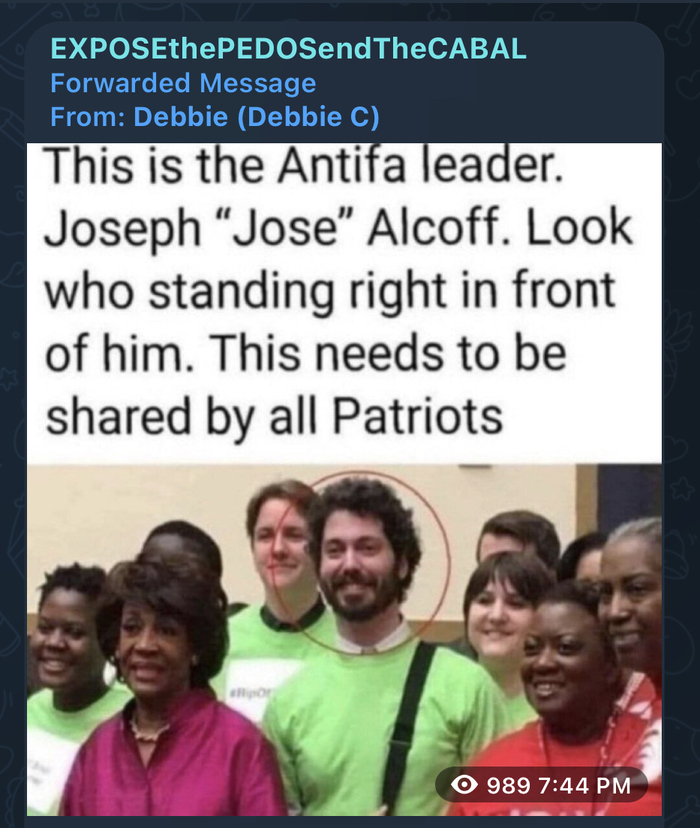Click the From: label in header
The image size is (700, 828).
[88, 116]
